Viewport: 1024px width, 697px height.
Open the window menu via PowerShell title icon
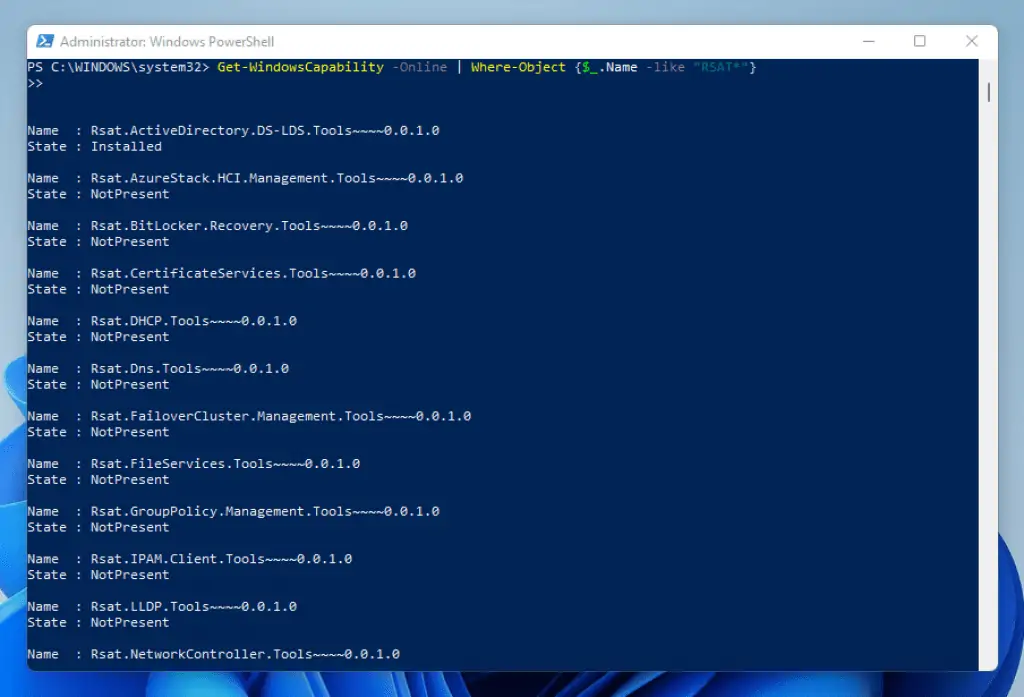[x=44, y=41]
